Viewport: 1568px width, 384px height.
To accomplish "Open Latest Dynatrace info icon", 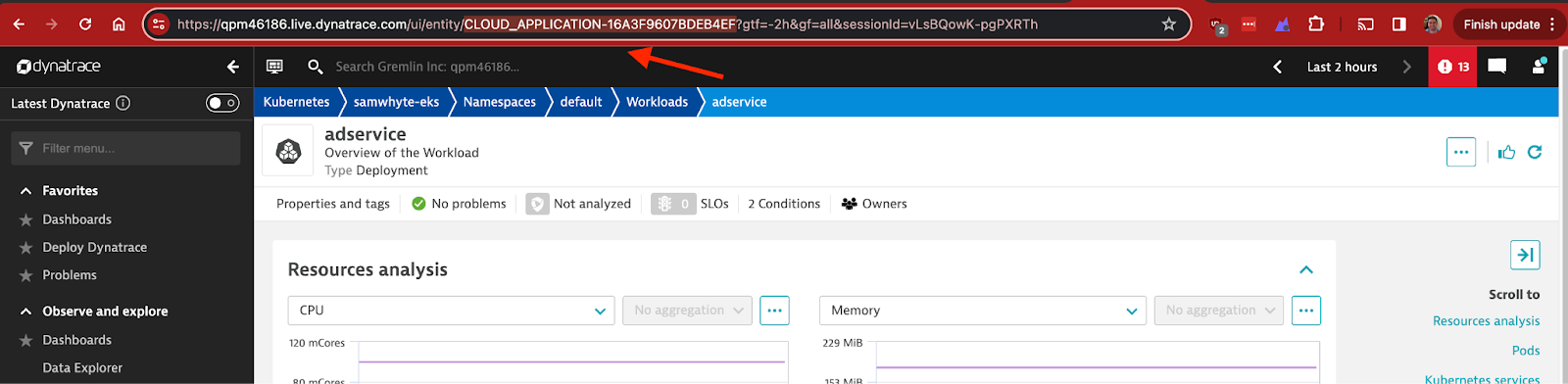I will (122, 103).
